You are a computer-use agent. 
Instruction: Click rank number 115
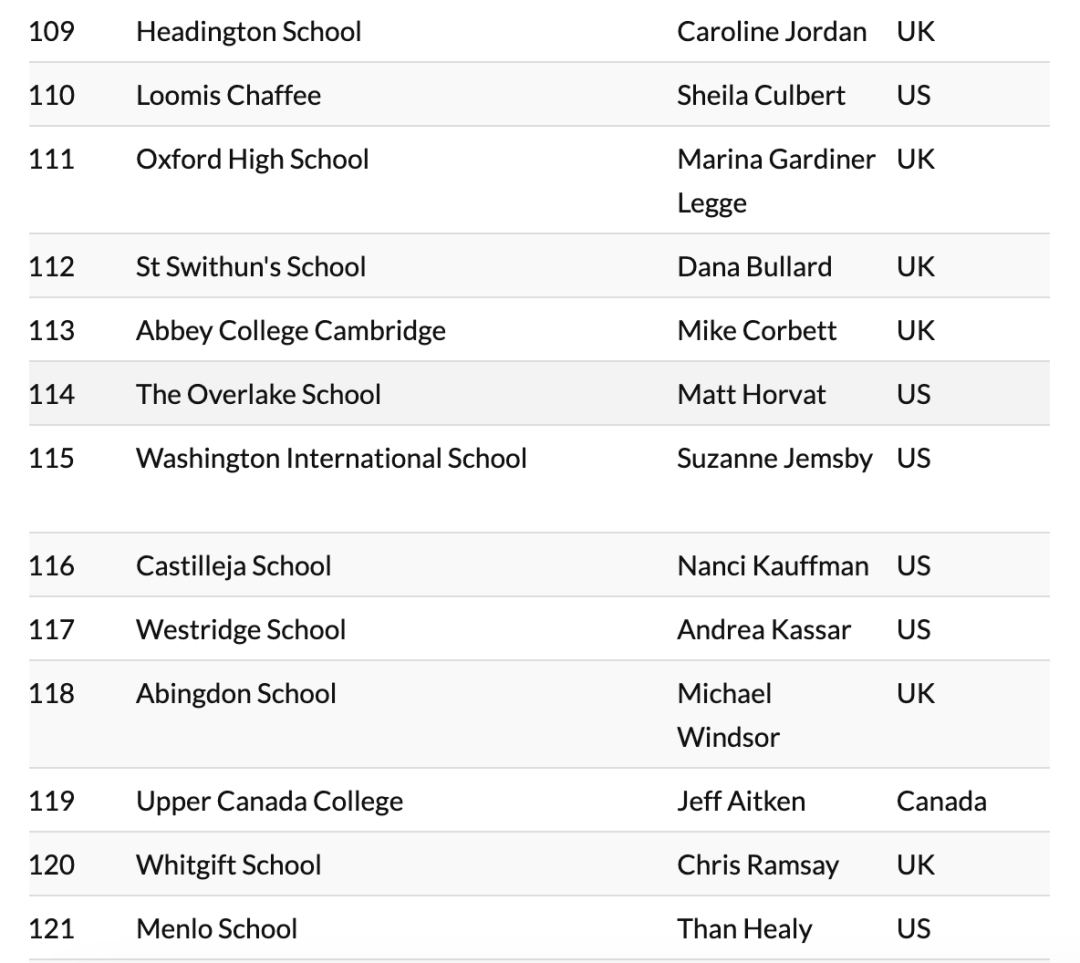pos(52,458)
